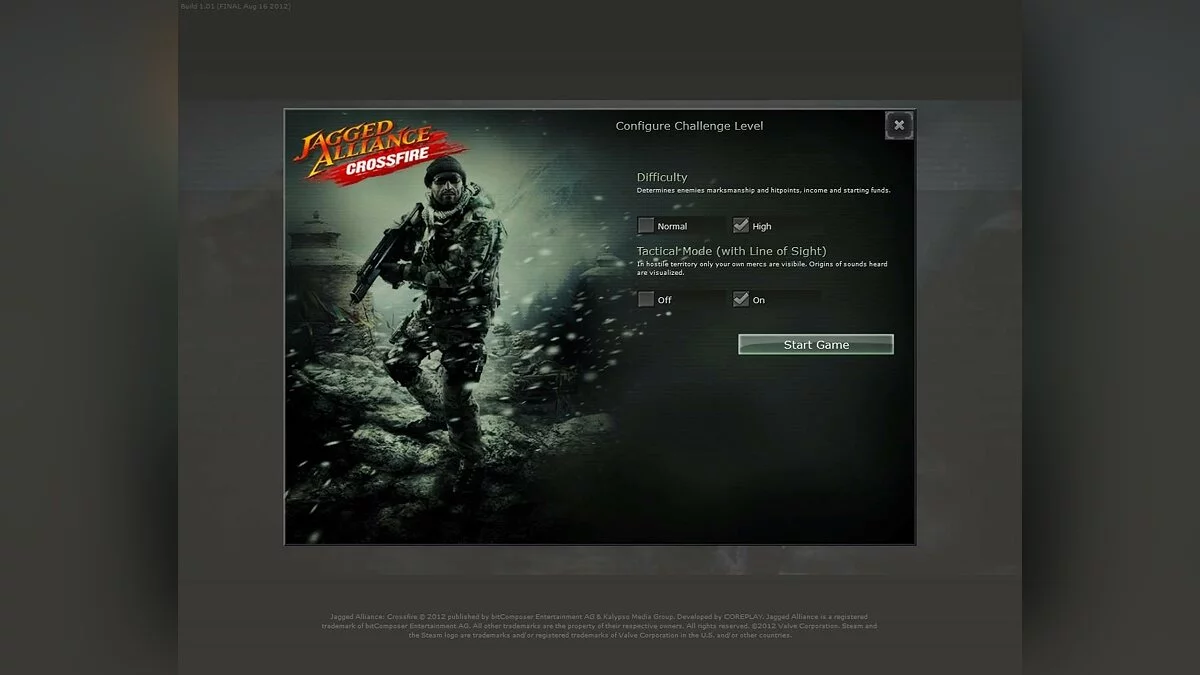Click the difficulty description about enemies marksmanship

pyautogui.click(x=763, y=190)
